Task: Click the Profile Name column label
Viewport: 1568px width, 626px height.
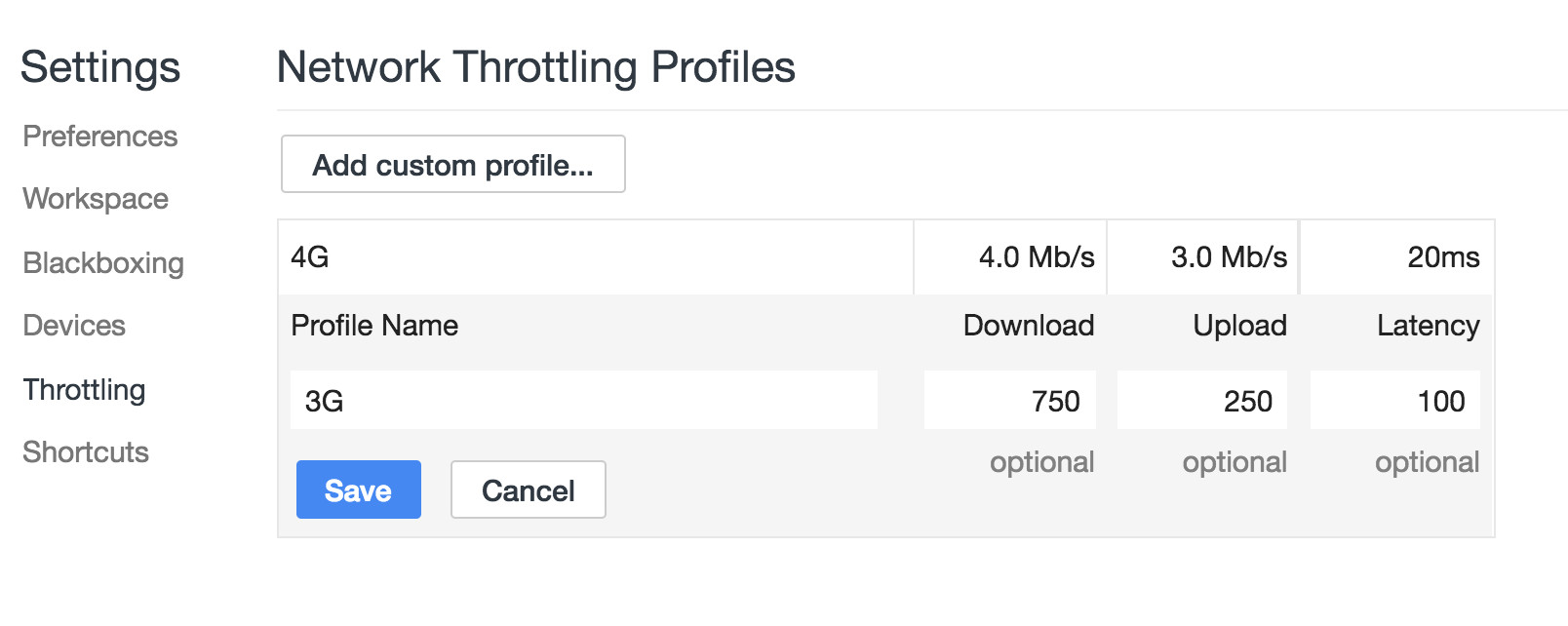Action: coord(374,326)
